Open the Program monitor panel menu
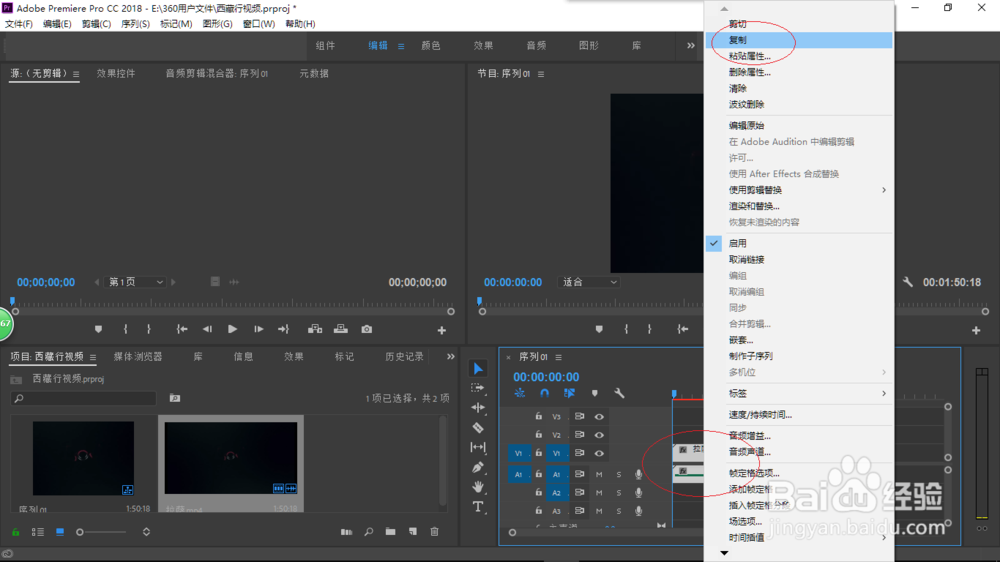 pyautogui.click(x=541, y=74)
